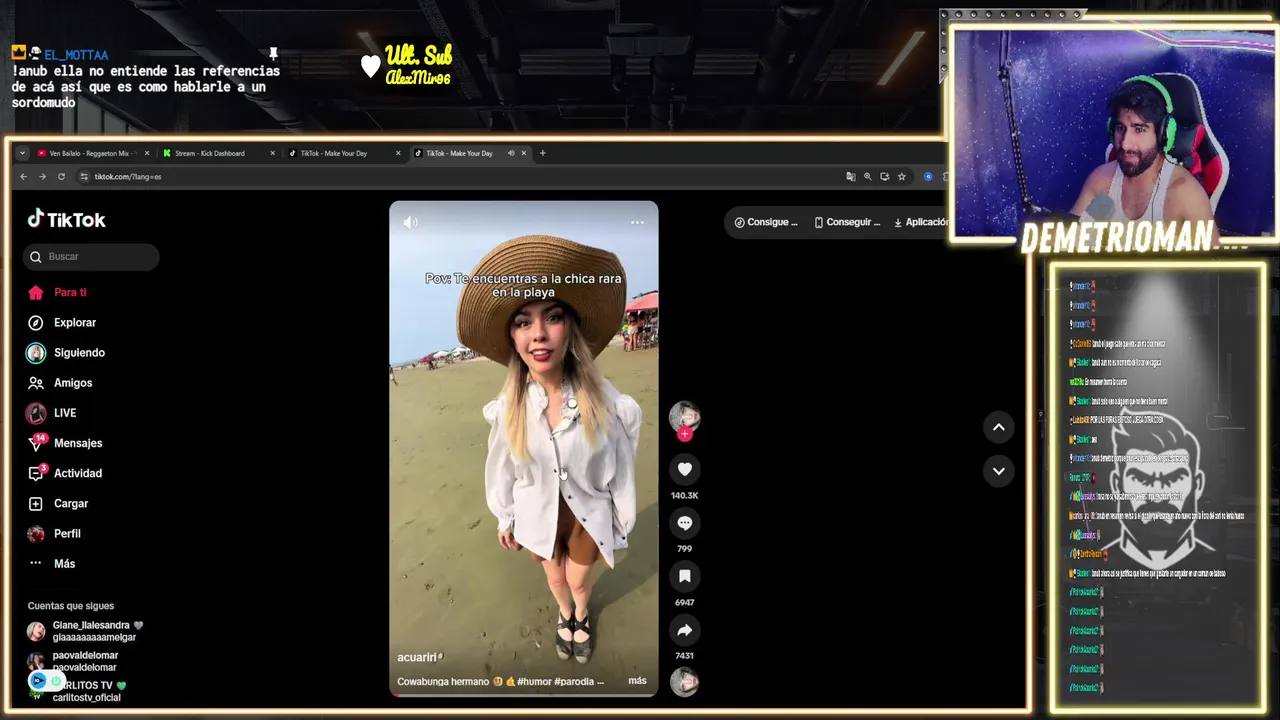This screenshot has width=1280, height=720.
Task: Like the video with heart icon
Action: coord(685,469)
